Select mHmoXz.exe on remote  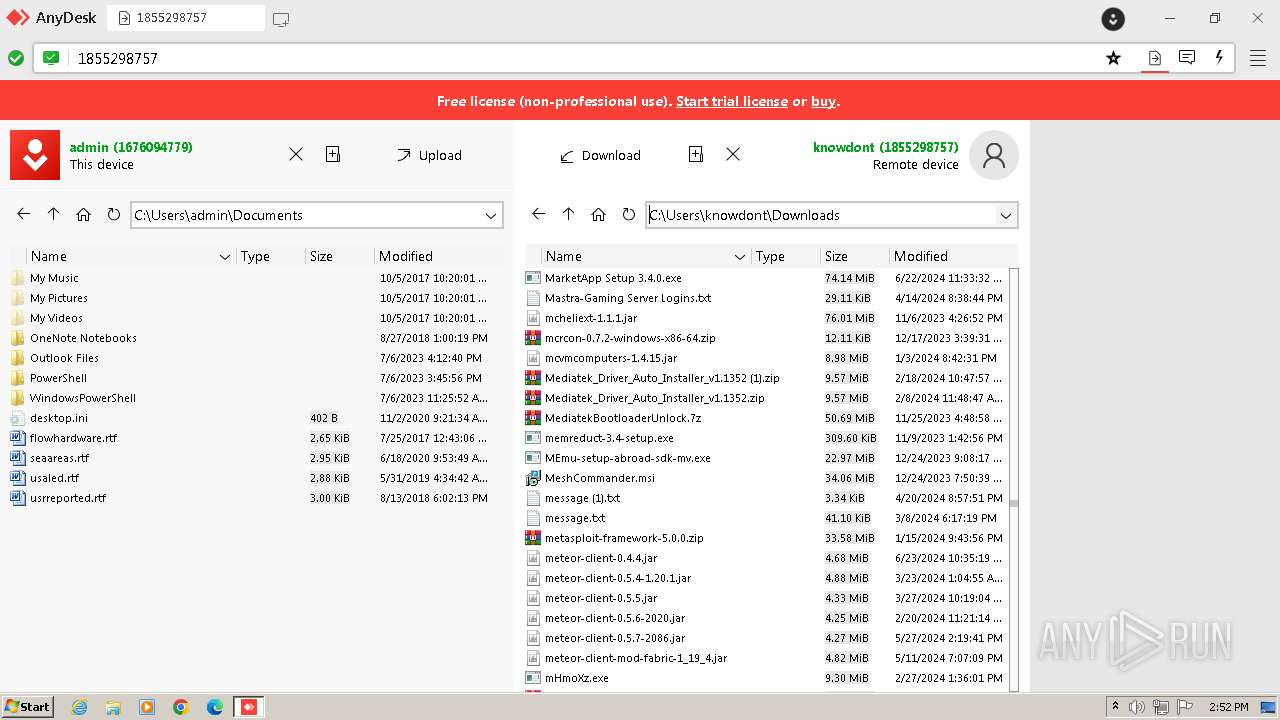pos(765,678)
